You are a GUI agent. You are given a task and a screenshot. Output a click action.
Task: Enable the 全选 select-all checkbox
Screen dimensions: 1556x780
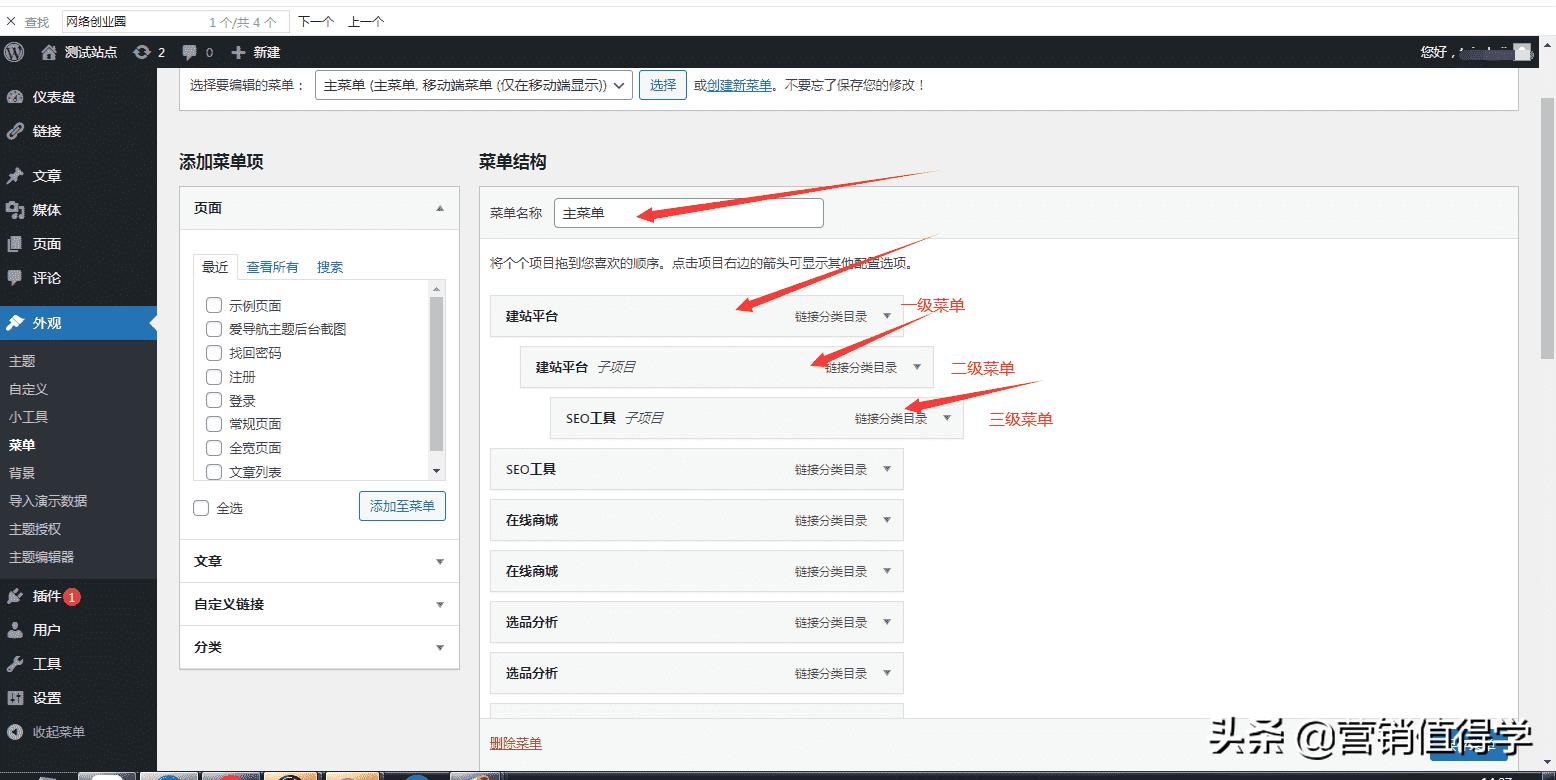[201, 508]
